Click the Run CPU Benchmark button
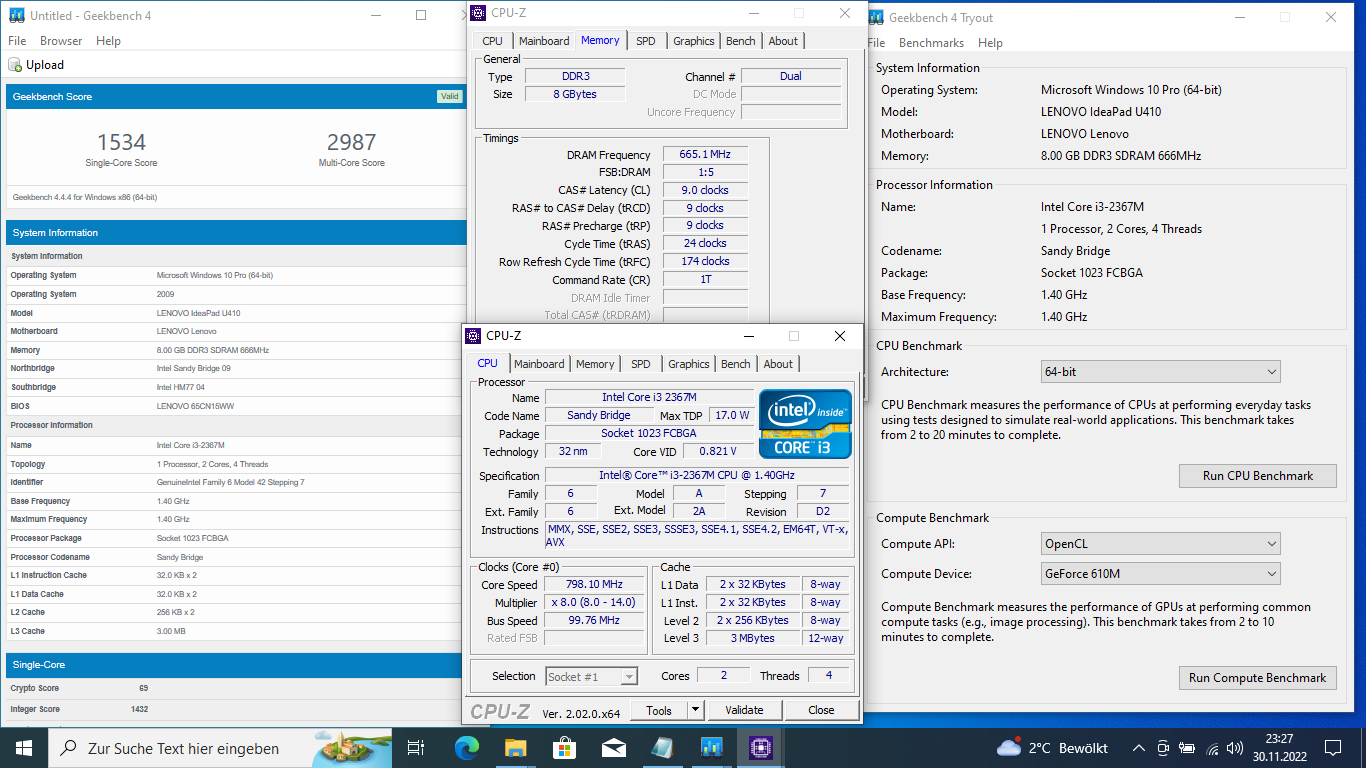The image size is (1366, 768). (x=1258, y=476)
